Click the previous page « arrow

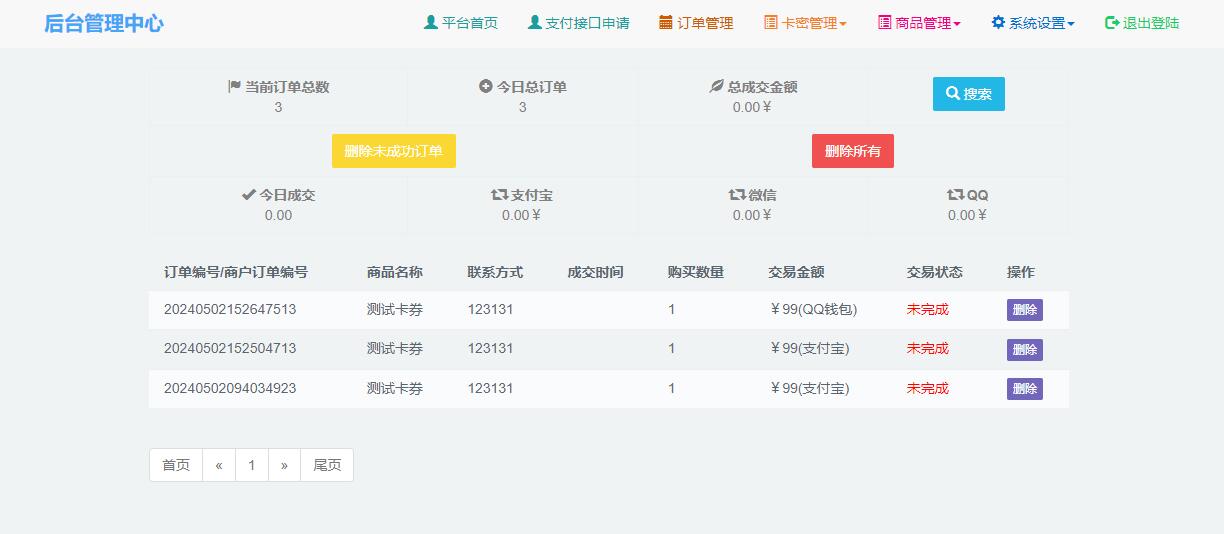coord(219,465)
